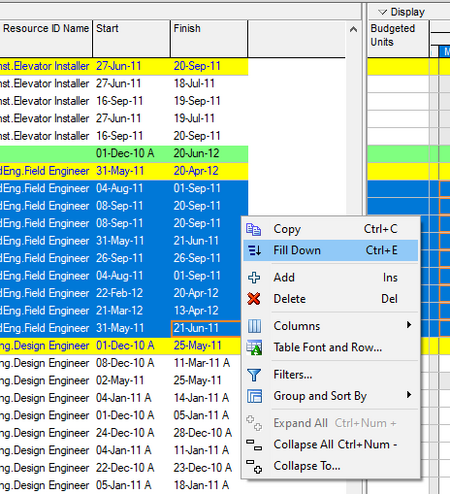Expand the Columns submenu arrow
The height and width of the screenshot is (494, 450).
click(x=409, y=325)
